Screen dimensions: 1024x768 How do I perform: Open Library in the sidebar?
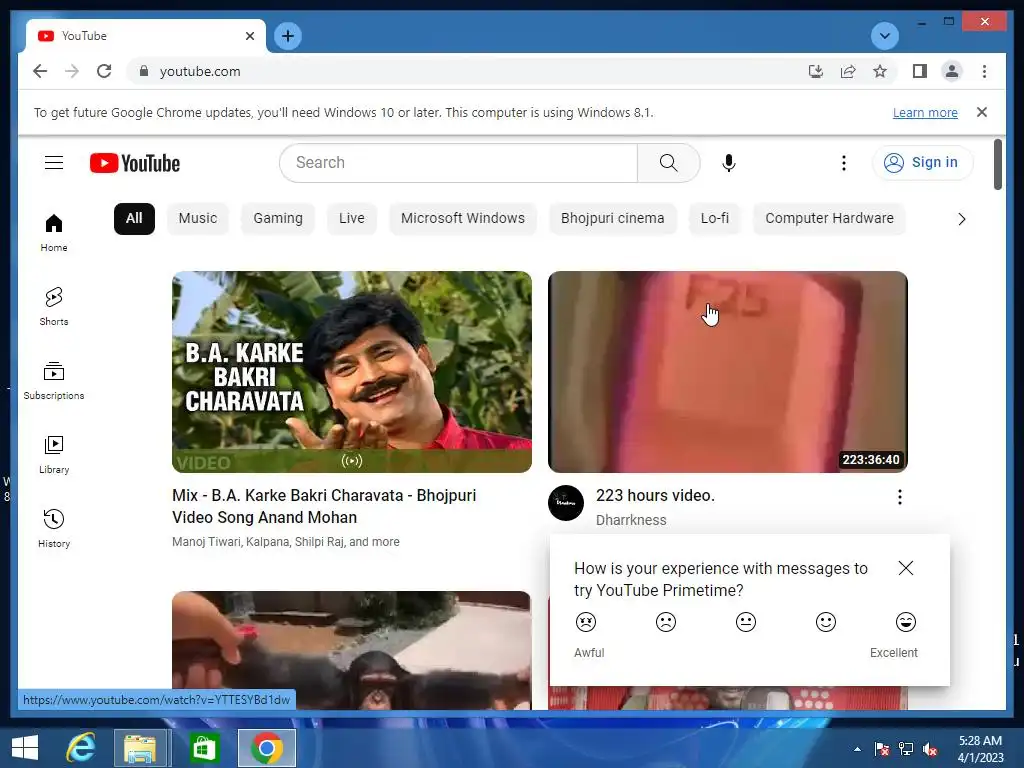coord(54,455)
